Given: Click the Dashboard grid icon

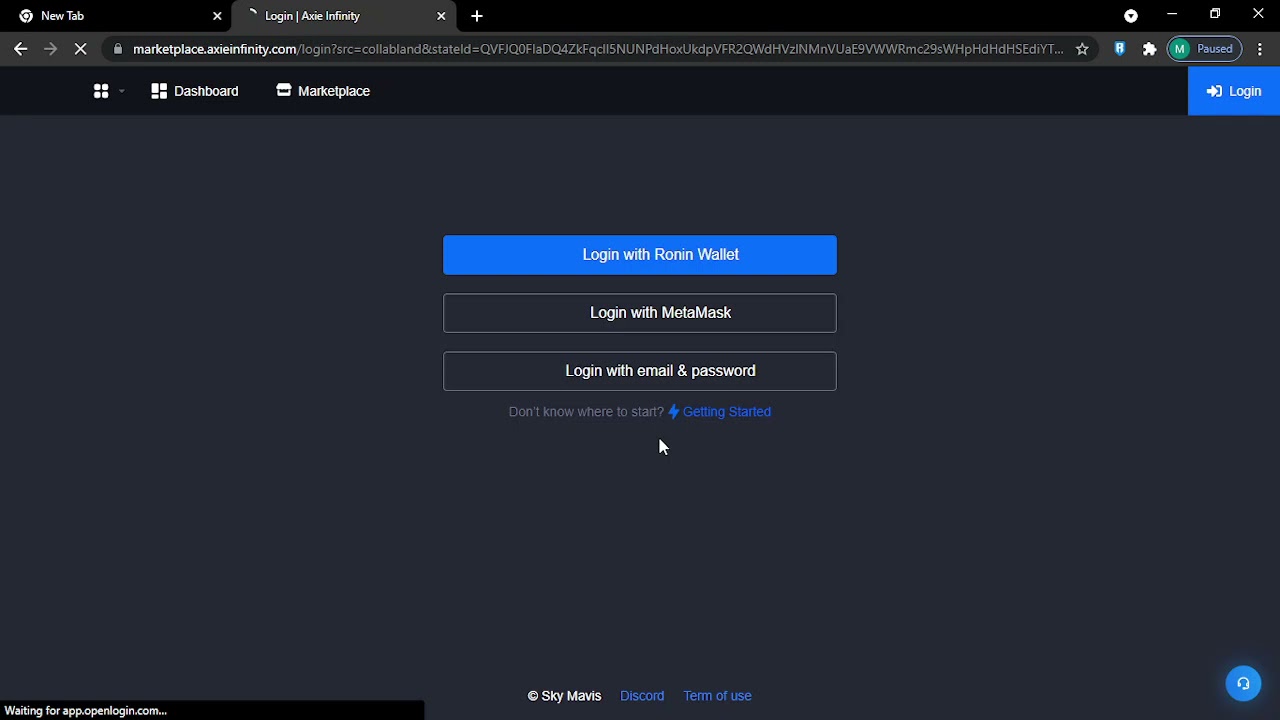Looking at the screenshot, I should click(x=159, y=91).
